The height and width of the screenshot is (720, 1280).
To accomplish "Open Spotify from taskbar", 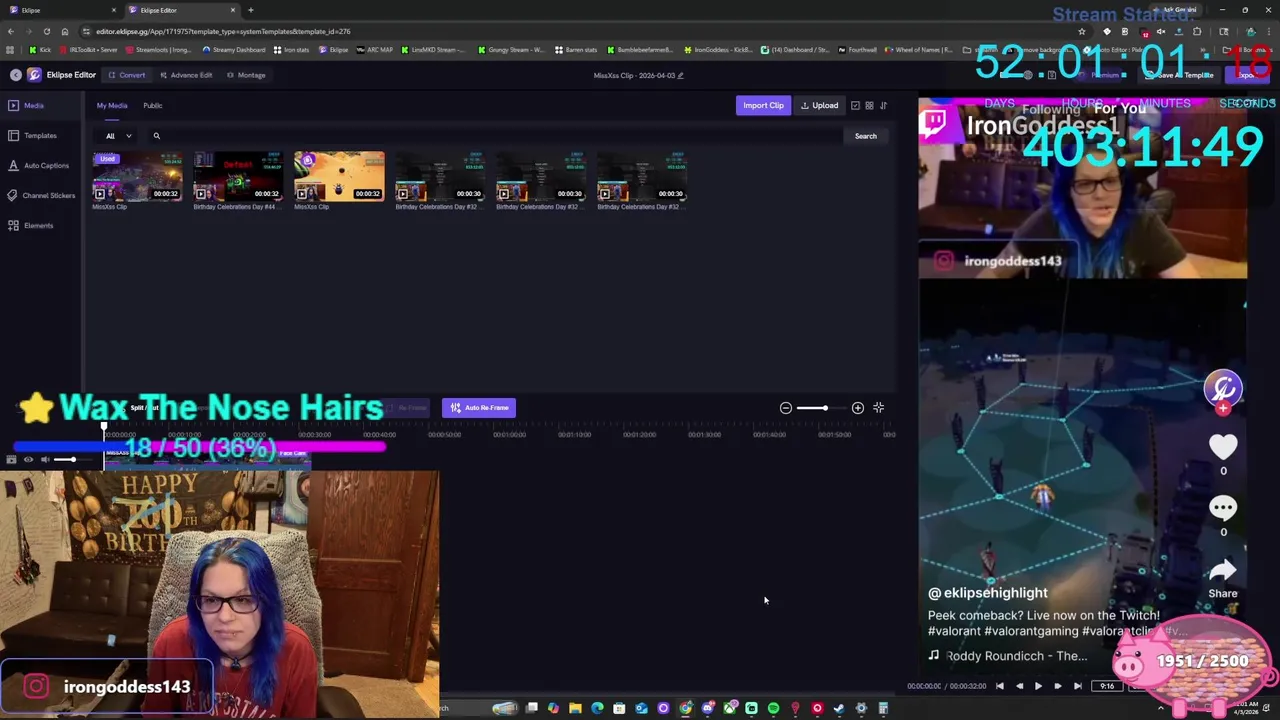I will 773,708.
